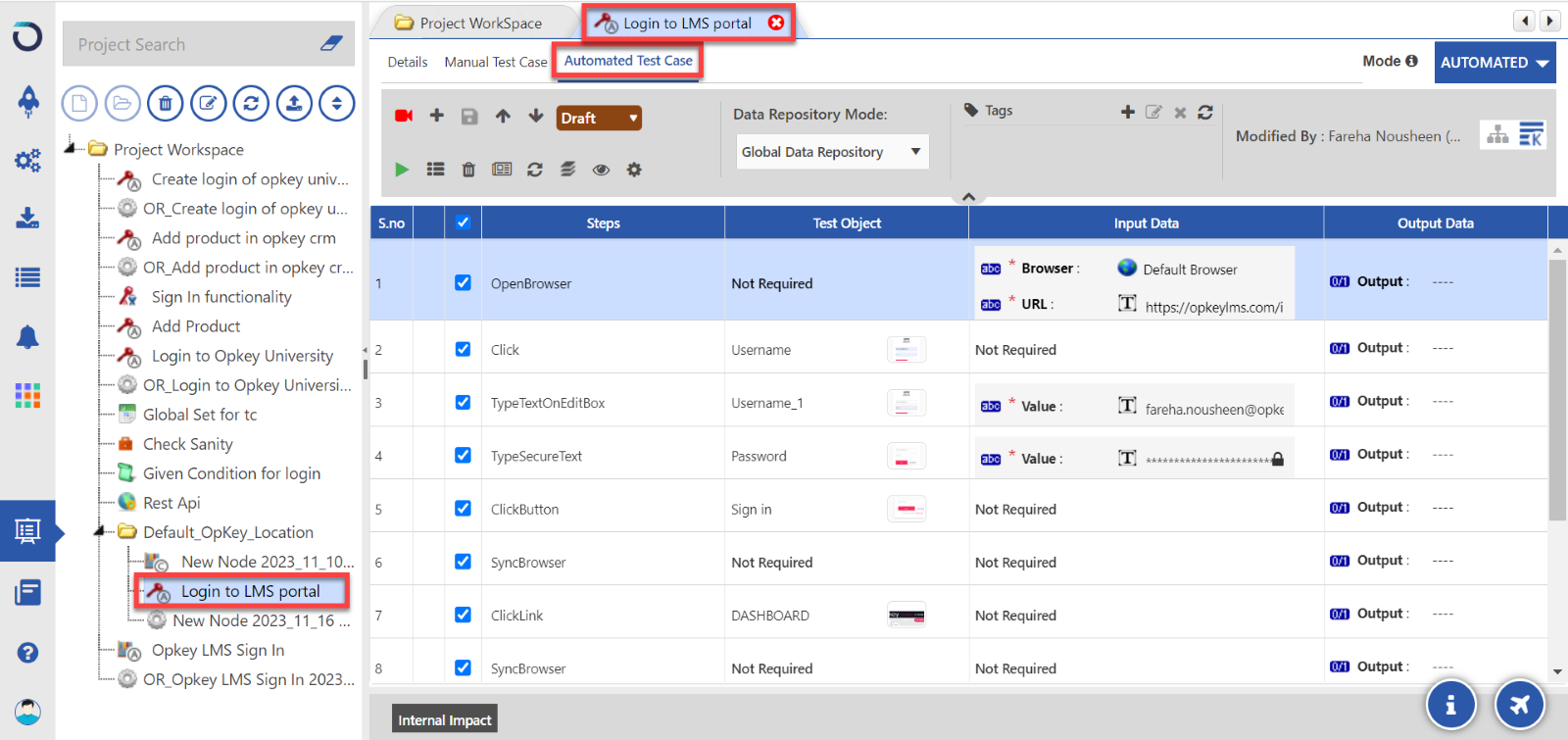Open the Manual Test Case tab
This screenshot has width=1568, height=740.
[496, 62]
